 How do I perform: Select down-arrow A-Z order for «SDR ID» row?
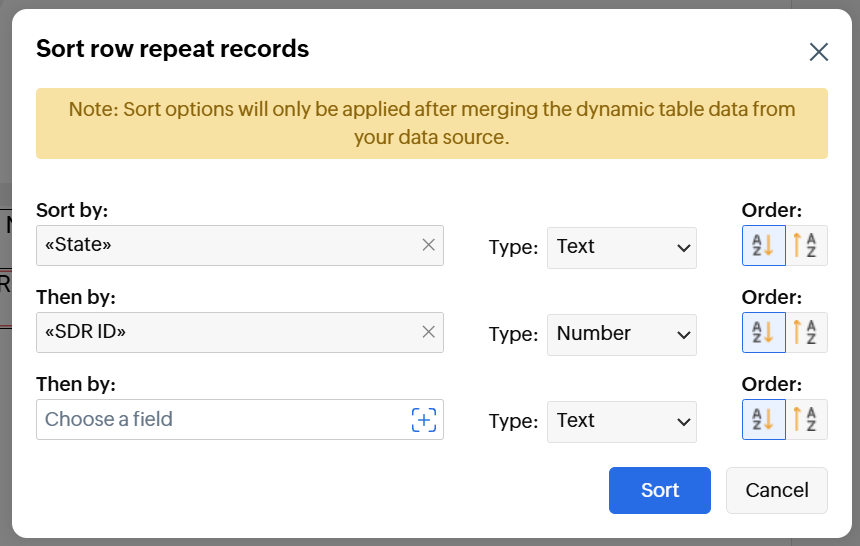763,333
